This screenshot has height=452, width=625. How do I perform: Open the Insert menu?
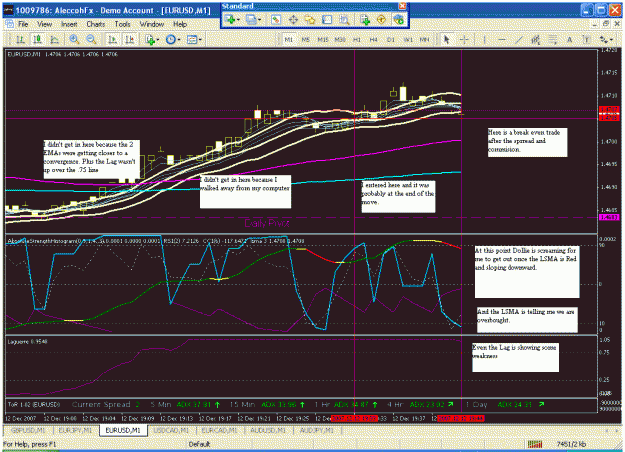[x=69, y=24]
